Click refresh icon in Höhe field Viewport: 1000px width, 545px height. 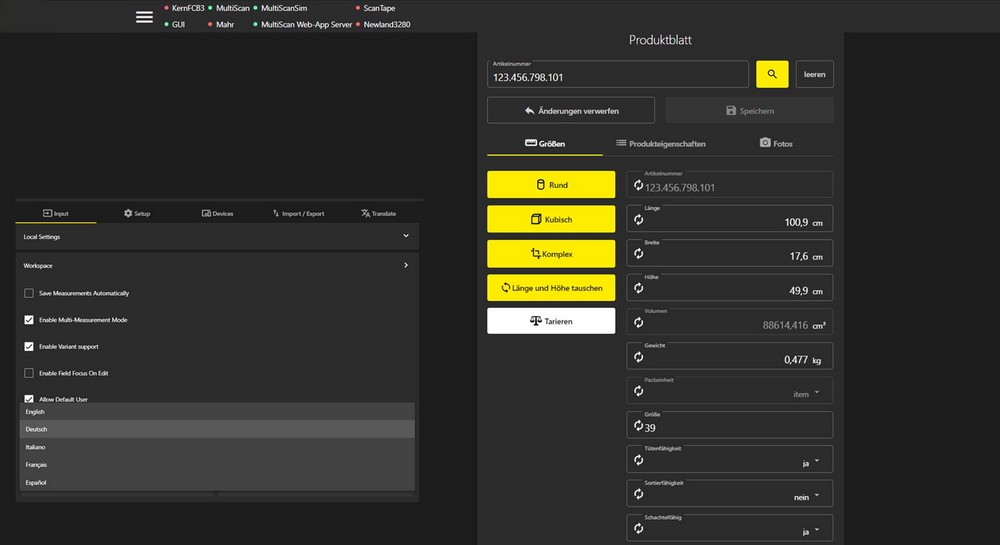click(638, 289)
